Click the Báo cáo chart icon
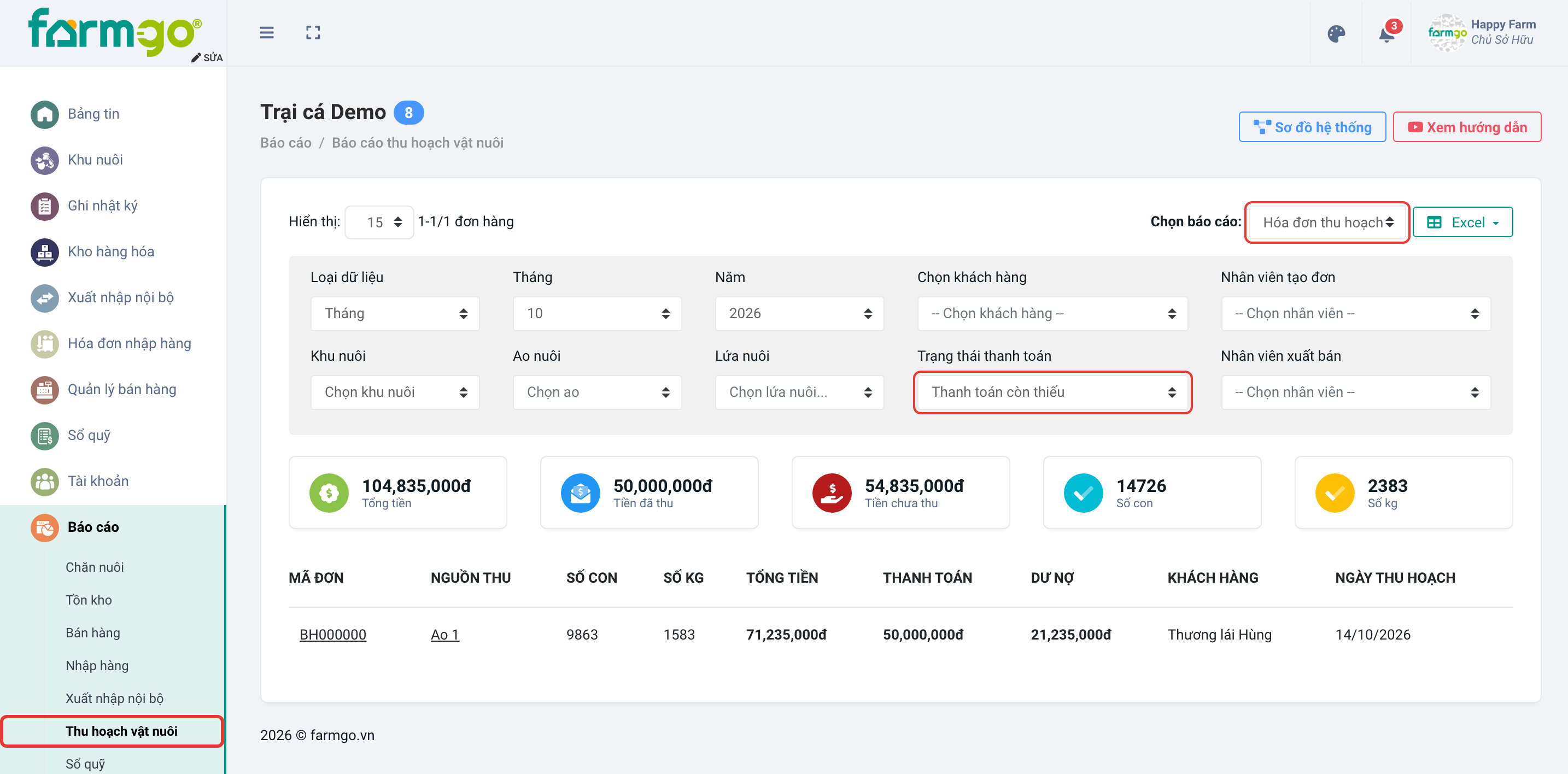Screen dimensions: 1568x774 (x=44, y=528)
